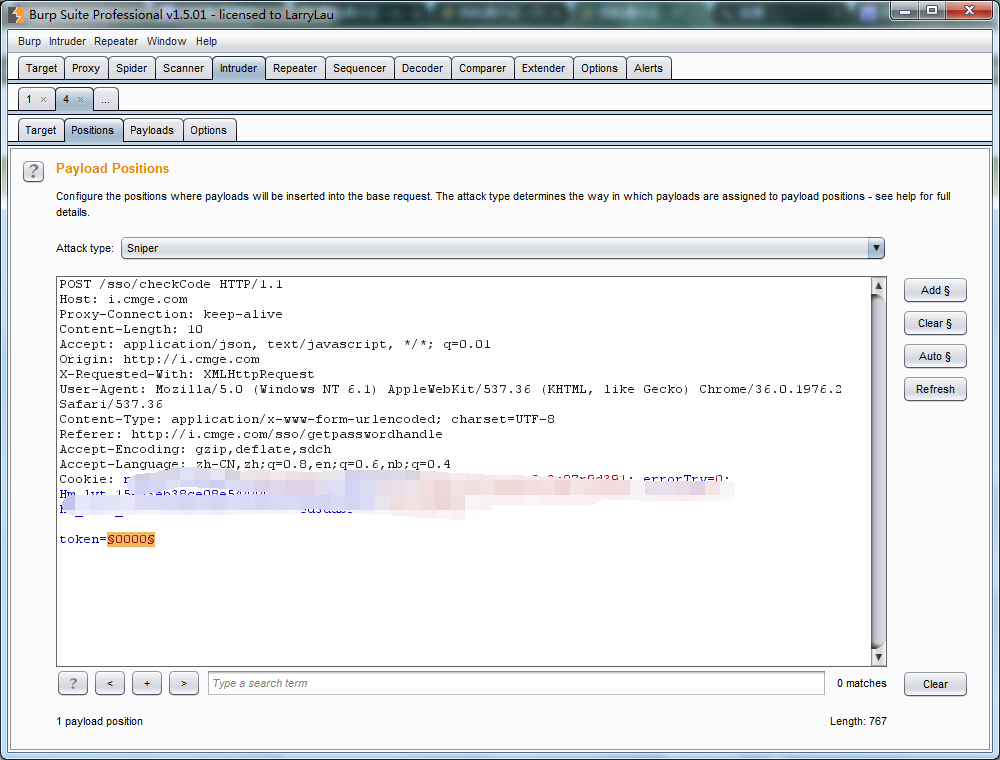Go to next search match
Viewport: 1000px width, 760px height.
(184, 683)
